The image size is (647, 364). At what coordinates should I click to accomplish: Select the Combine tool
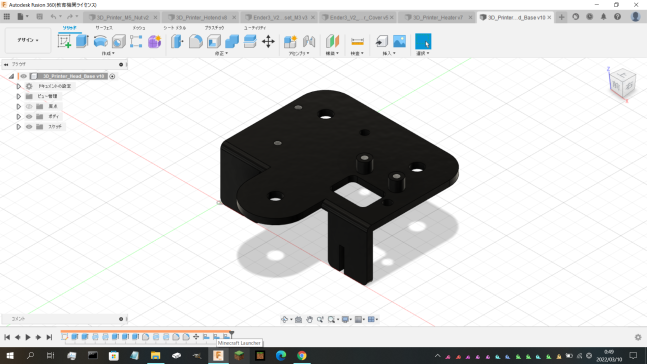tap(232, 41)
